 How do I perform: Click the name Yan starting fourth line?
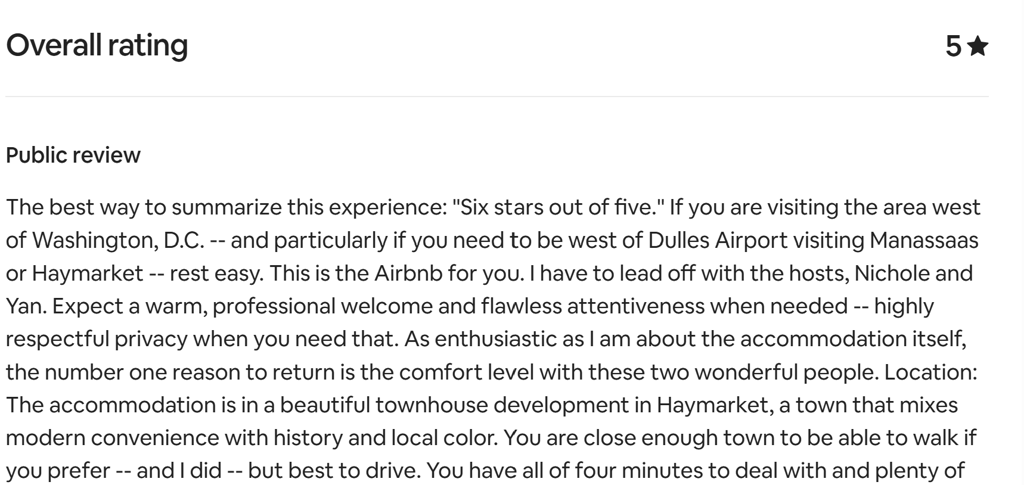(22, 305)
